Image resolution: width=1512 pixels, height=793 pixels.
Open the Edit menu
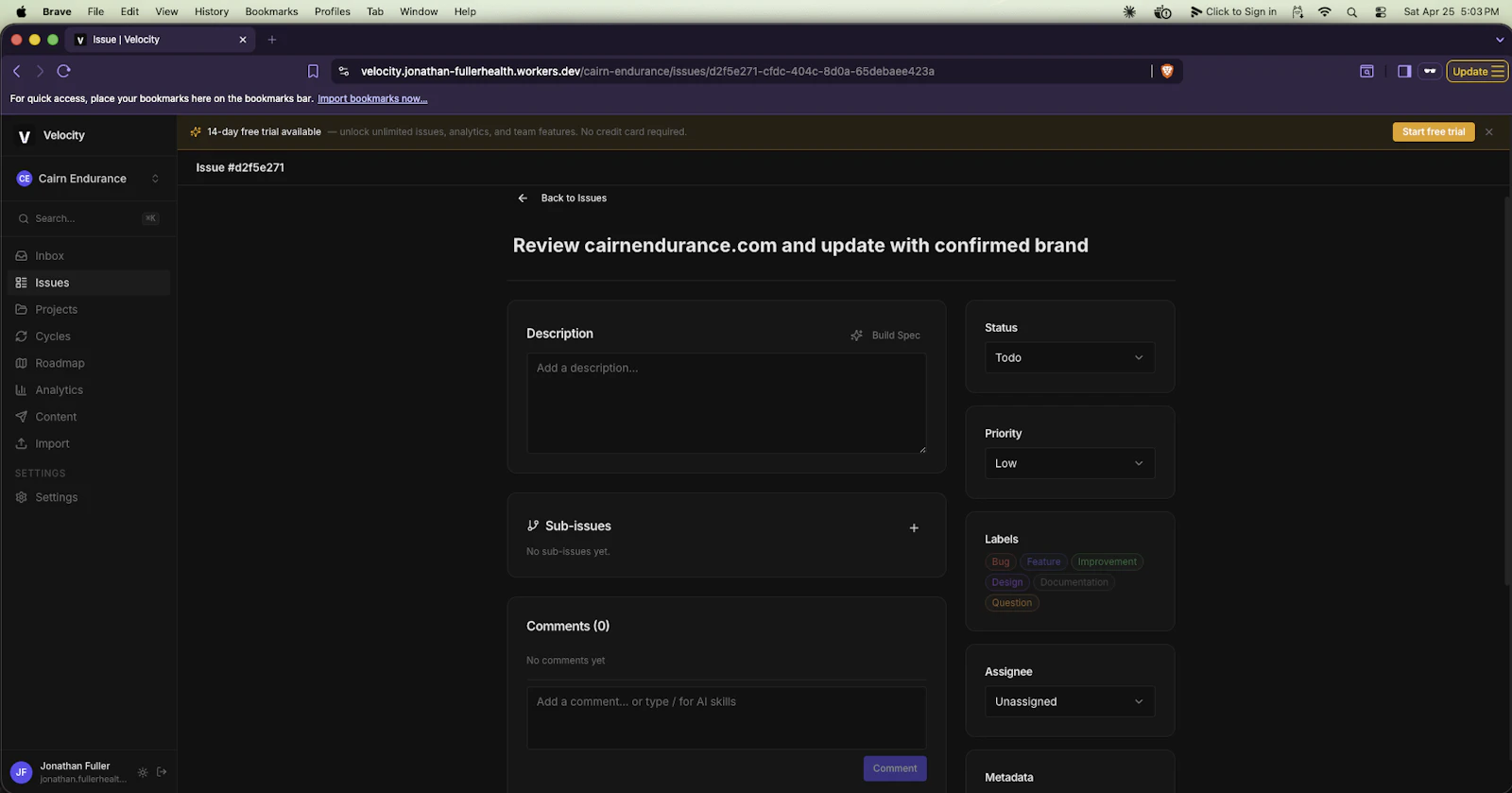[x=129, y=11]
